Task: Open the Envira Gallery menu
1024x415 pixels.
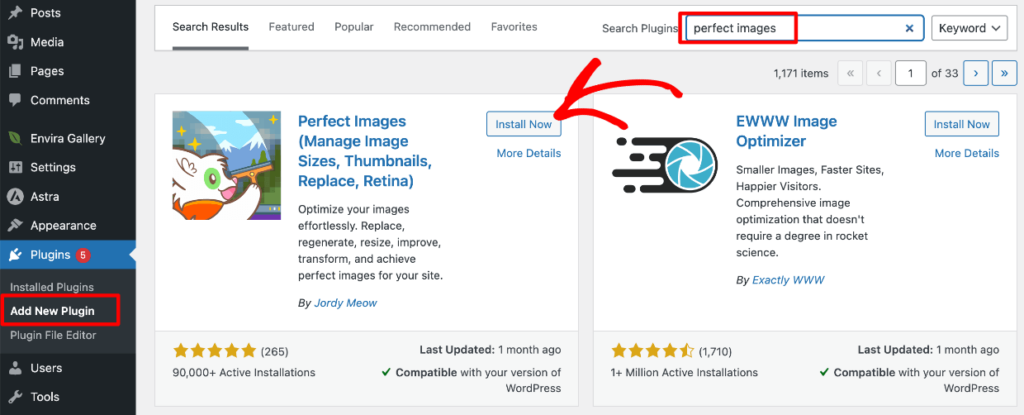Action: [68, 139]
